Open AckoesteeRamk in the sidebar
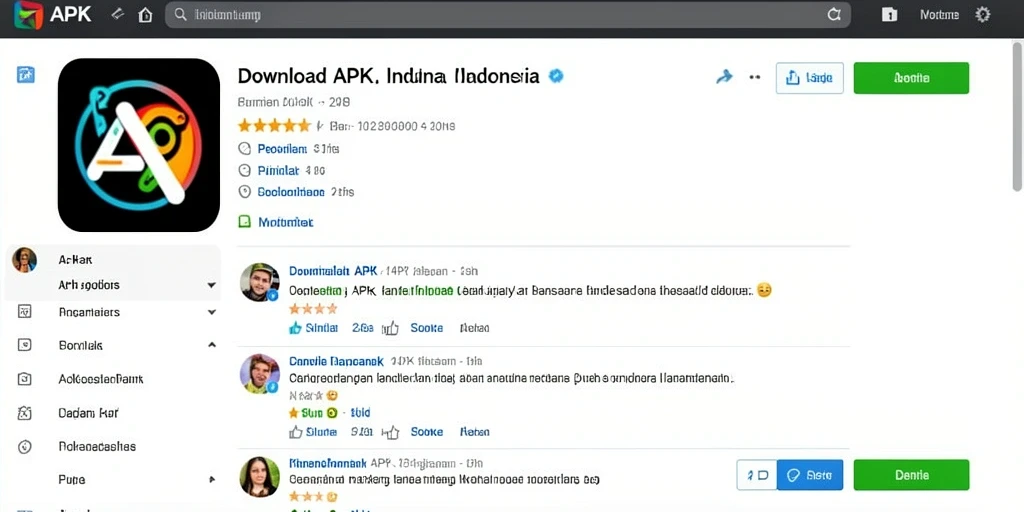This screenshot has width=1024, height=512. pos(101,379)
